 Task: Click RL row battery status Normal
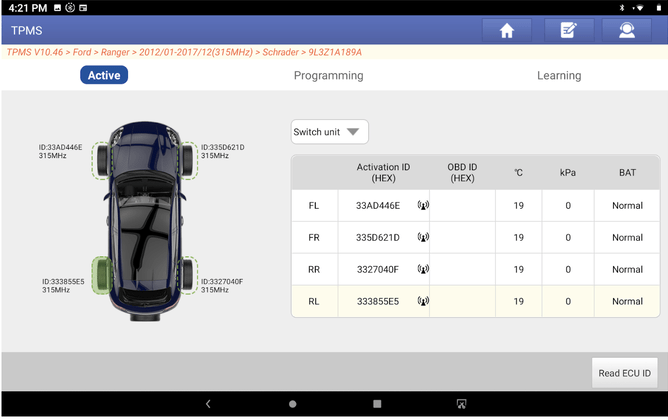click(627, 302)
